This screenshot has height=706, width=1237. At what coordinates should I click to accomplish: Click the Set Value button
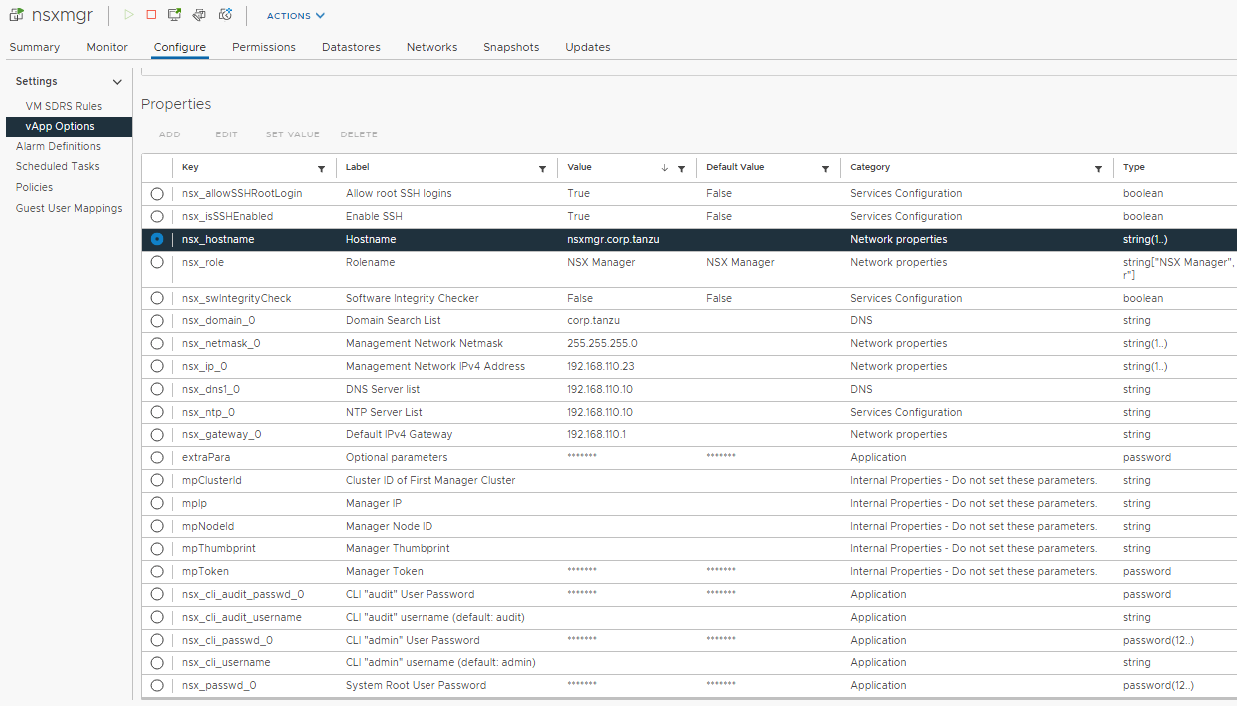pyautogui.click(x=292, y=134)
